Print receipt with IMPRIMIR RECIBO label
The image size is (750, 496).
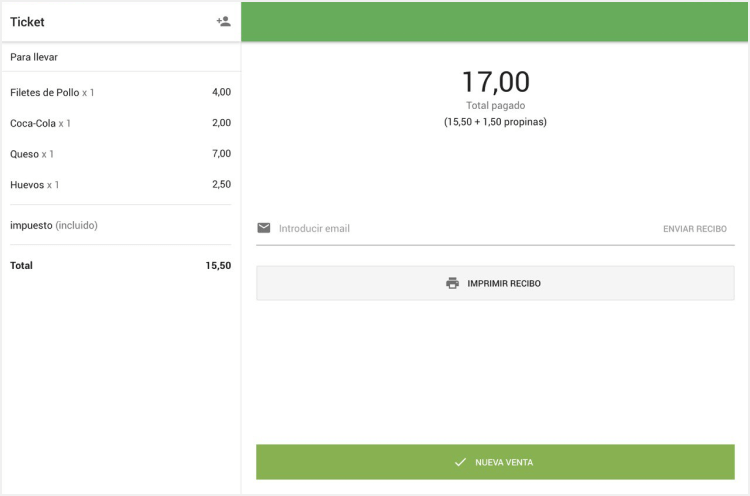(x=504, y=283)
